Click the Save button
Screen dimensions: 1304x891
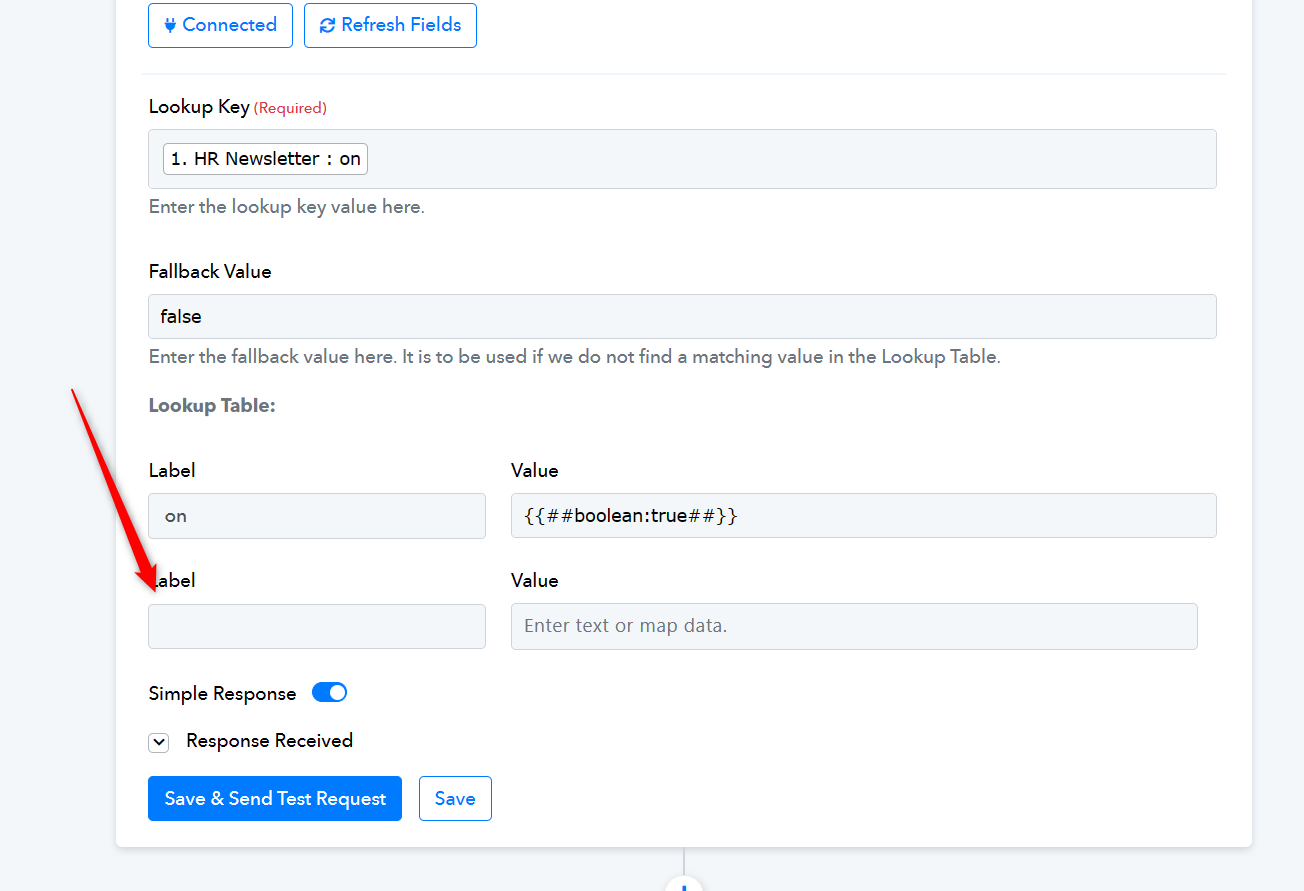coord(455,798)
